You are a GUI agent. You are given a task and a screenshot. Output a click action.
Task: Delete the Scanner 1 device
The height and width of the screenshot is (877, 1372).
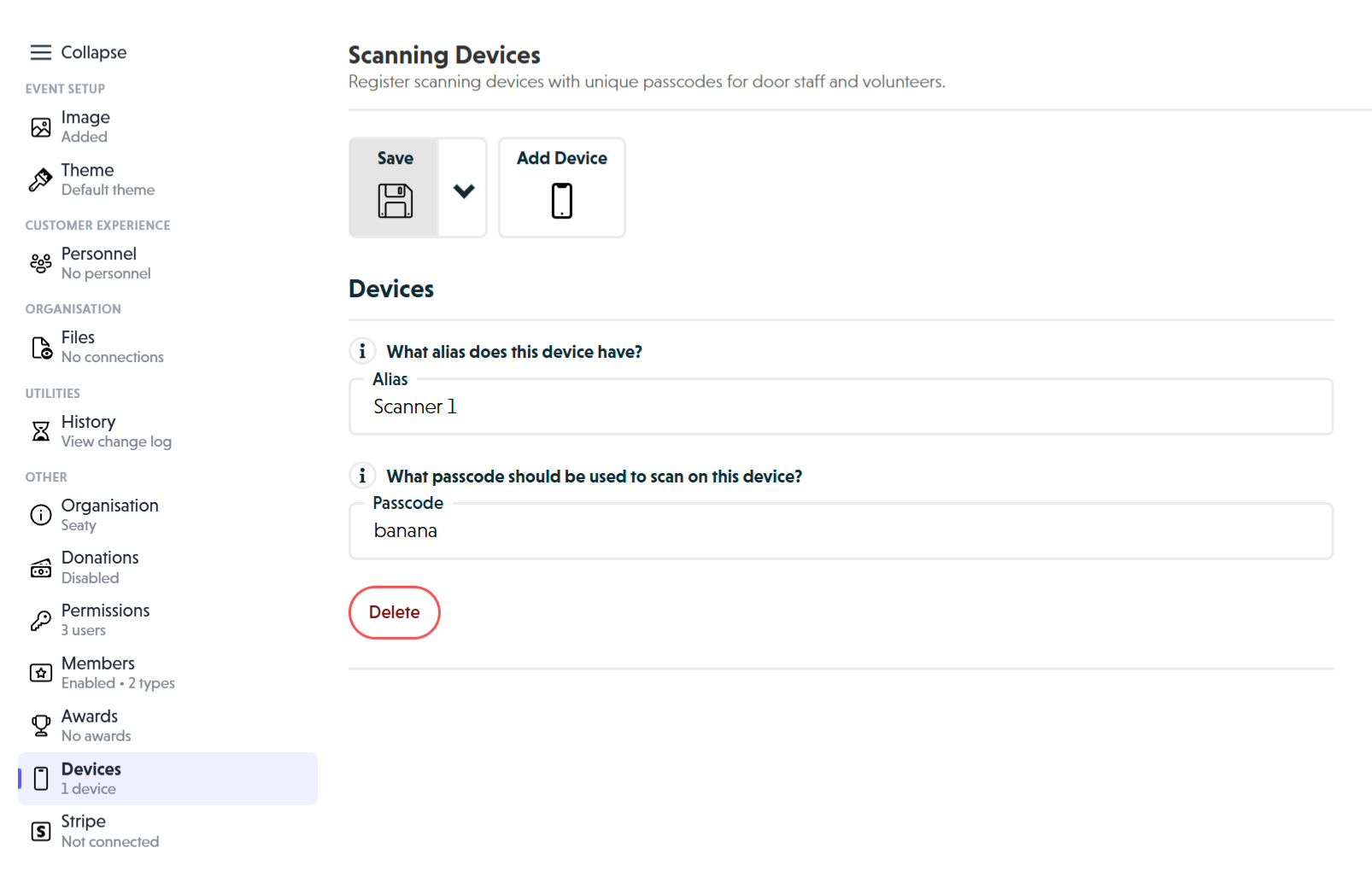[x=395, y=612]
